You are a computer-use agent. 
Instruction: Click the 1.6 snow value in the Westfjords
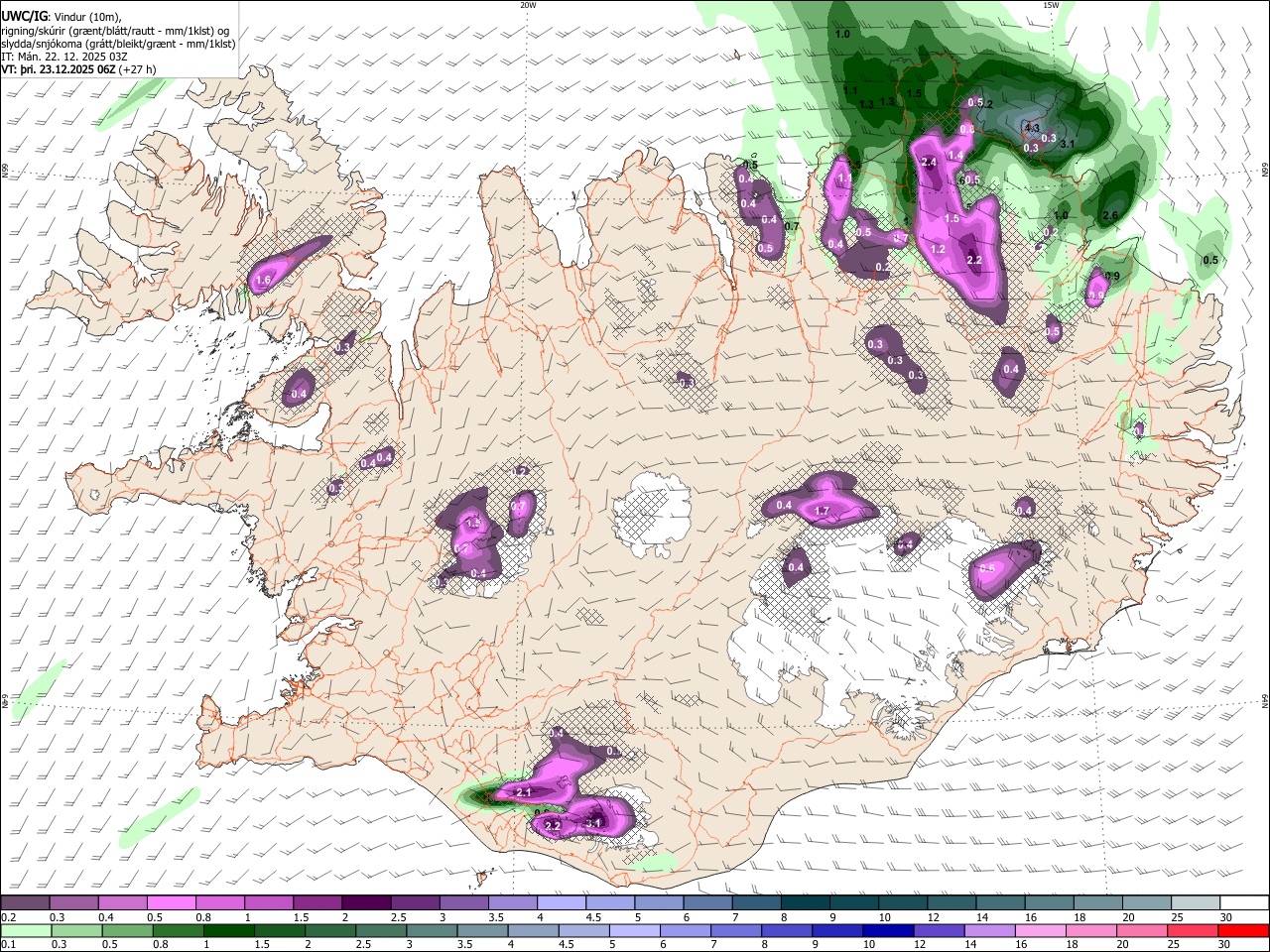pyautogui.click(x=263, y=282)
